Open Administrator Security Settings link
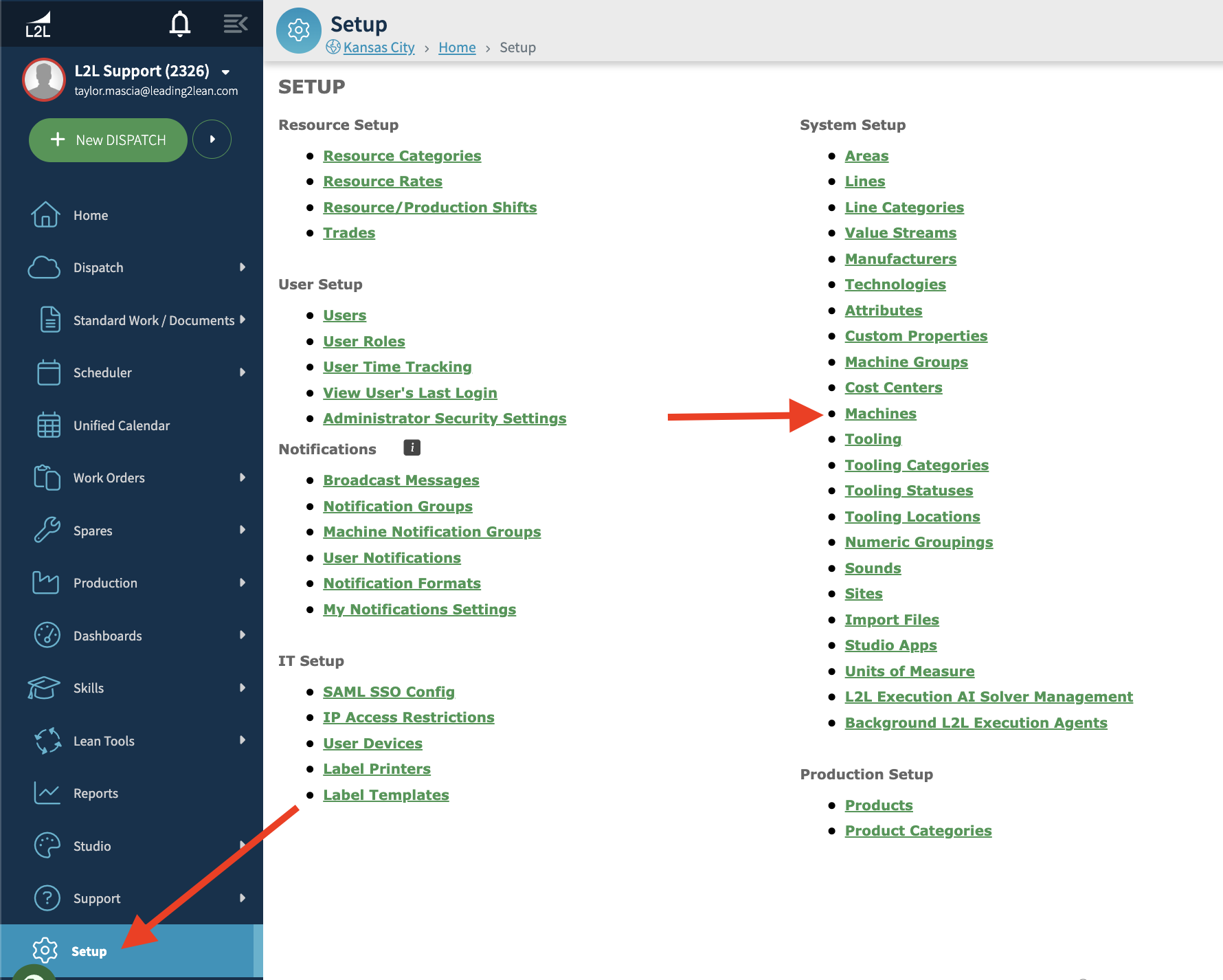 [x=445, y=419]
